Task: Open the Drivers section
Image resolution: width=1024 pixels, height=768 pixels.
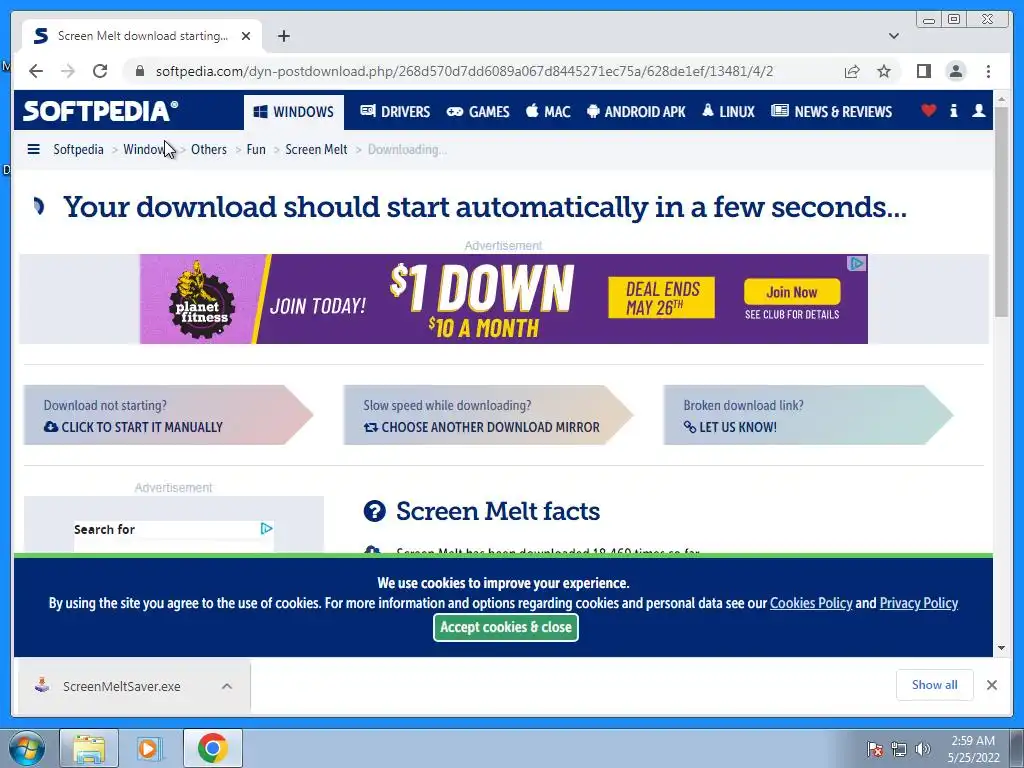Action: coord(395,112)
